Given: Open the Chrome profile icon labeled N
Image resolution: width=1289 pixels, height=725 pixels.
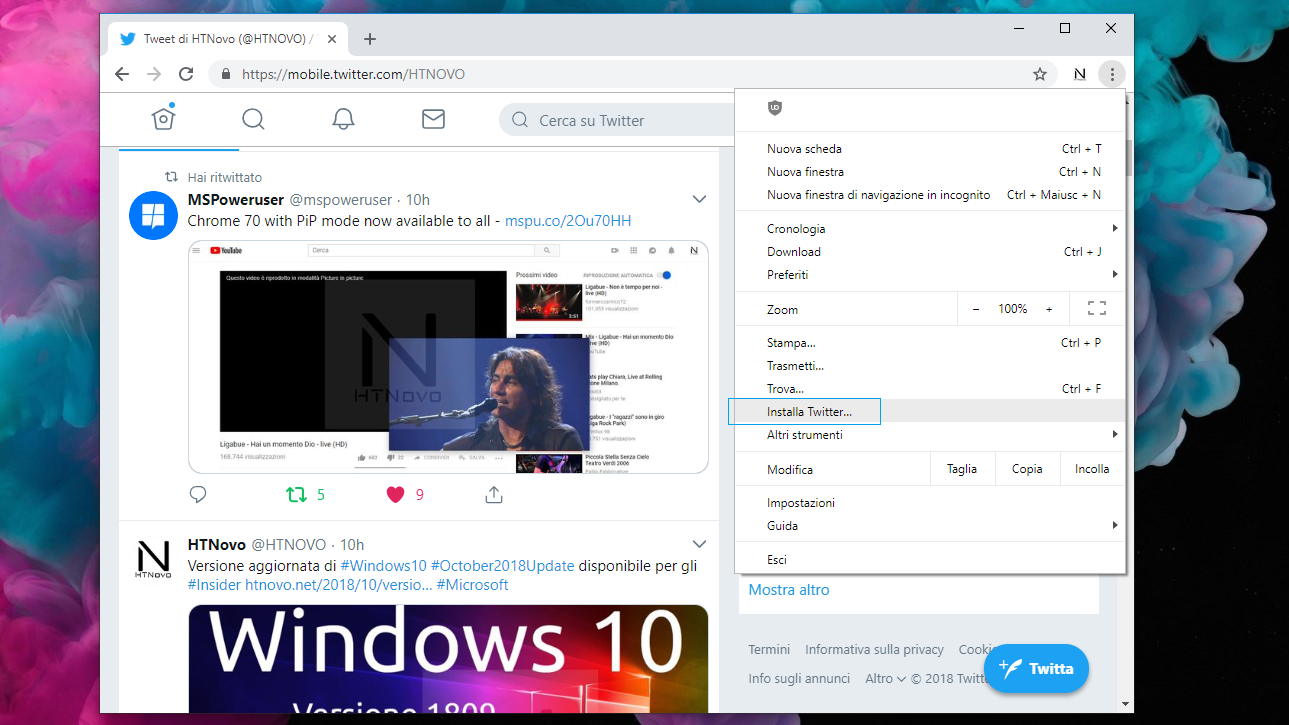Looking at the screenshot, I should pyautogui.click(x=1079, y=73).
